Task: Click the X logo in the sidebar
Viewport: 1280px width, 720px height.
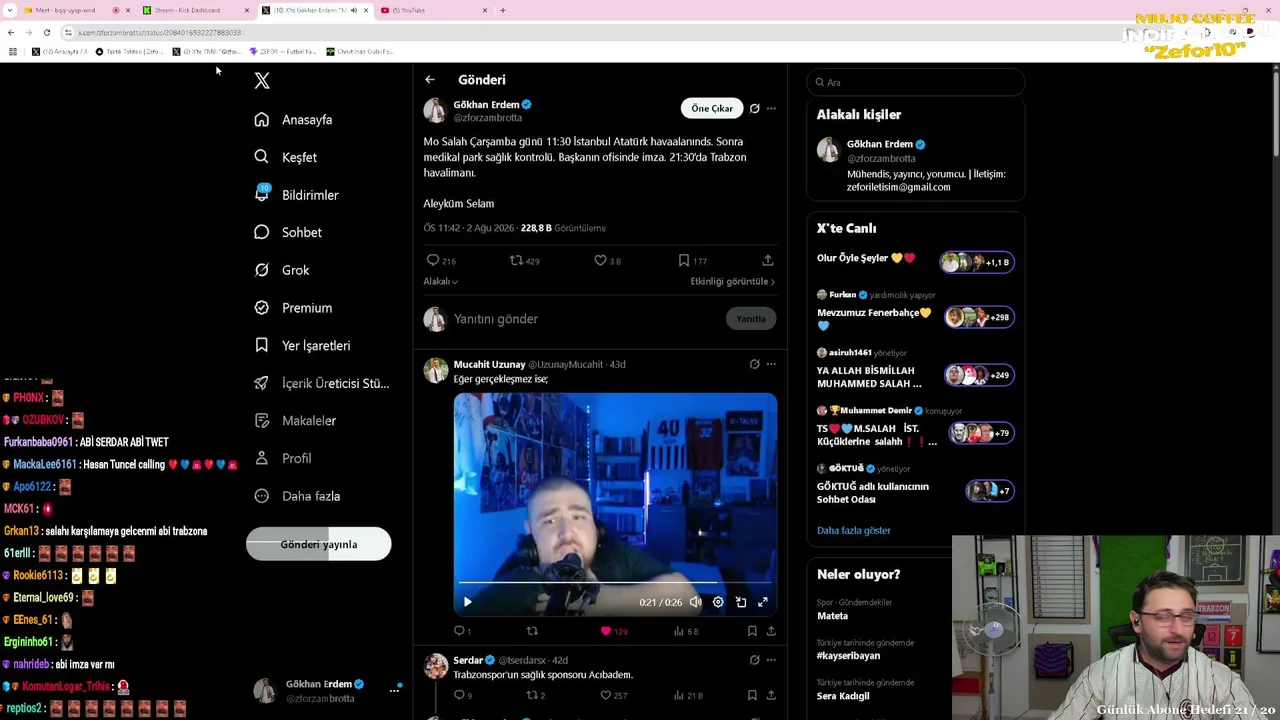Action: click(262, 81)
